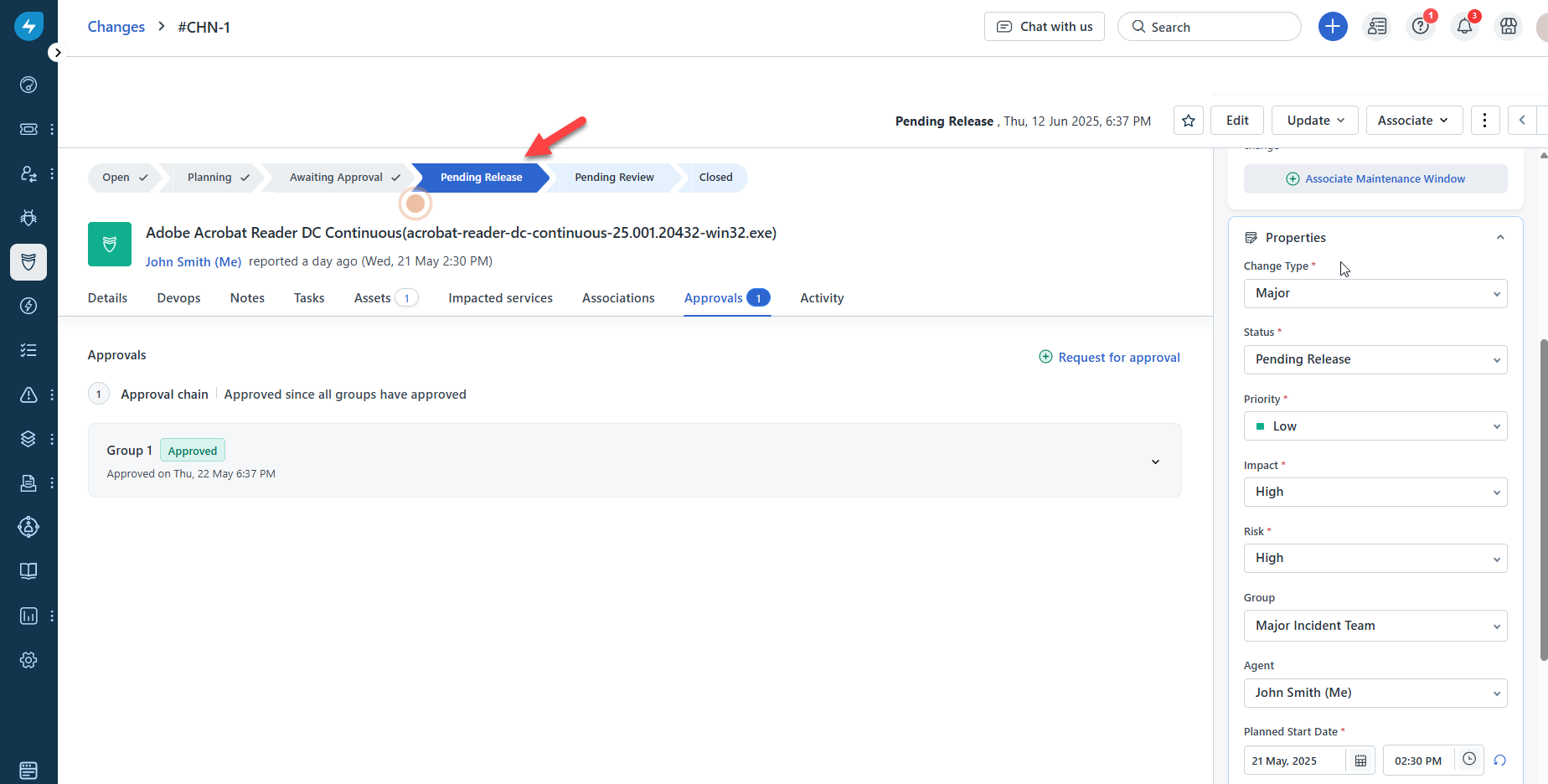Open the Dashboard gauge icon in sidebar
The height and width of the screenshot is (784, 1548).
28,85
